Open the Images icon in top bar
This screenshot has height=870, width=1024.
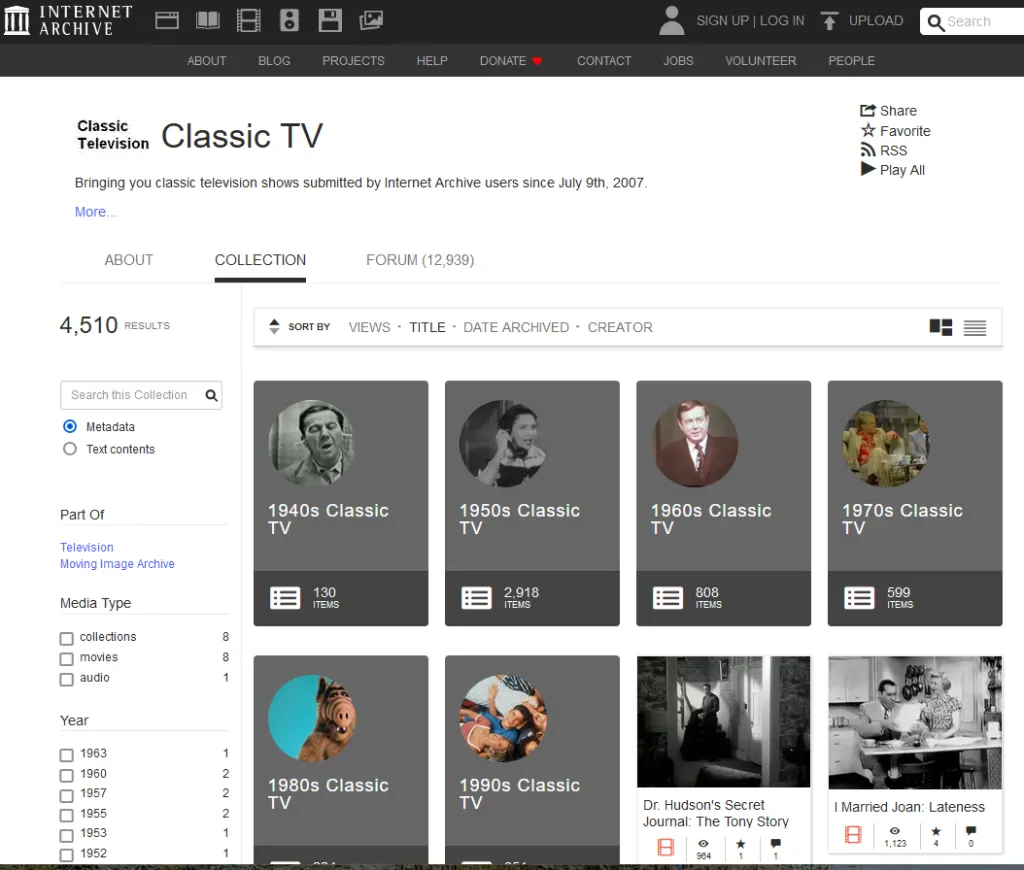[371, 20]
